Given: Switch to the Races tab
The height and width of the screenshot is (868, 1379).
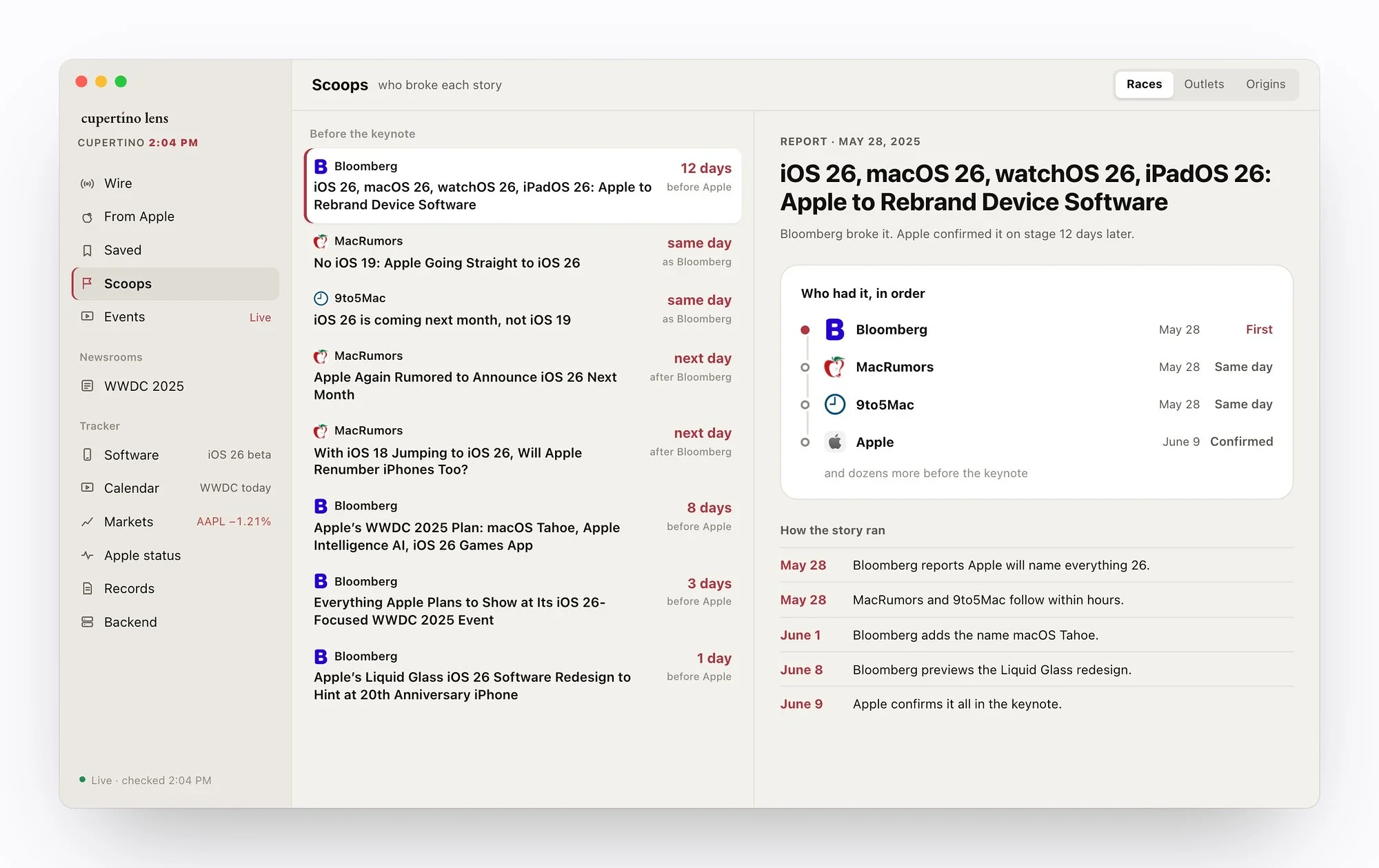Looking at the screenshot, I should pos(1144,84).
